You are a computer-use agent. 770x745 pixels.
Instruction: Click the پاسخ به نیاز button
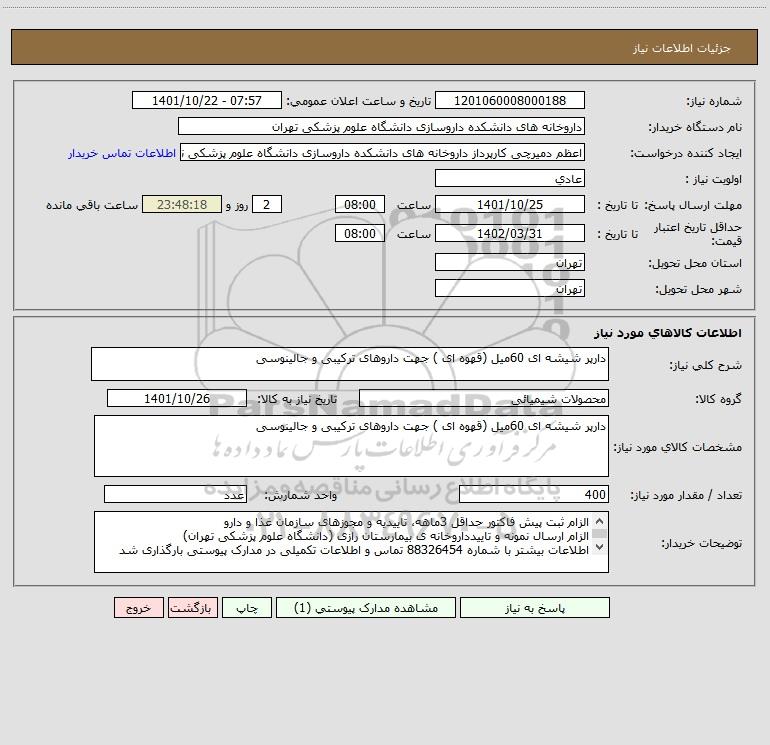coord(535,608)
